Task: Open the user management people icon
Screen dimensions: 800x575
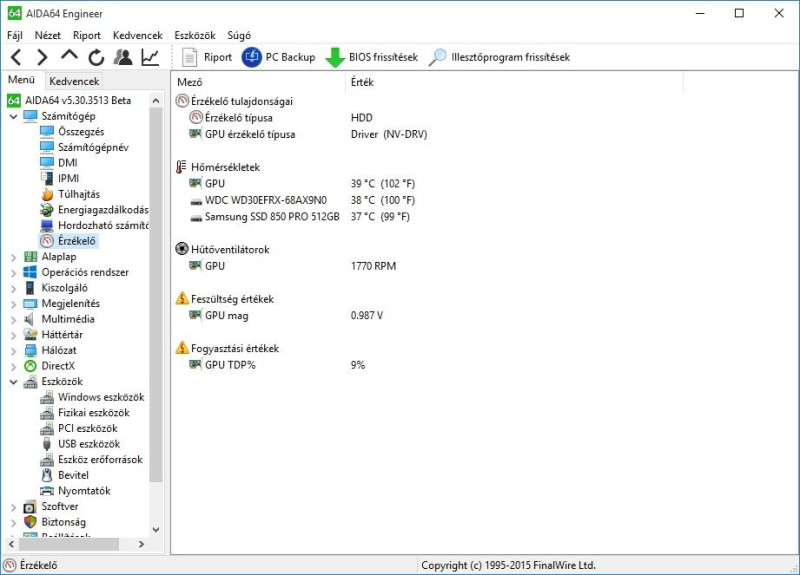Action: pos(123,57)
